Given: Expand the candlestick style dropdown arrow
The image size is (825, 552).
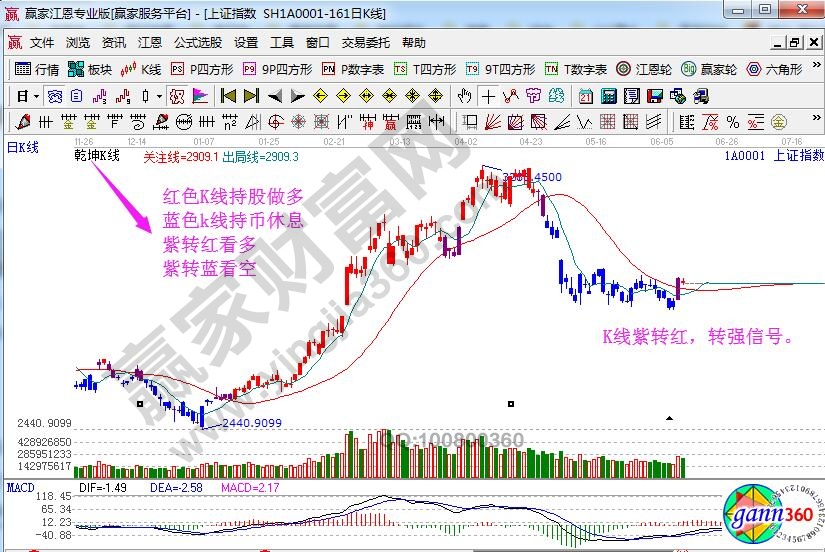Looking at the screenshot, I should click(x=160, y=97).
